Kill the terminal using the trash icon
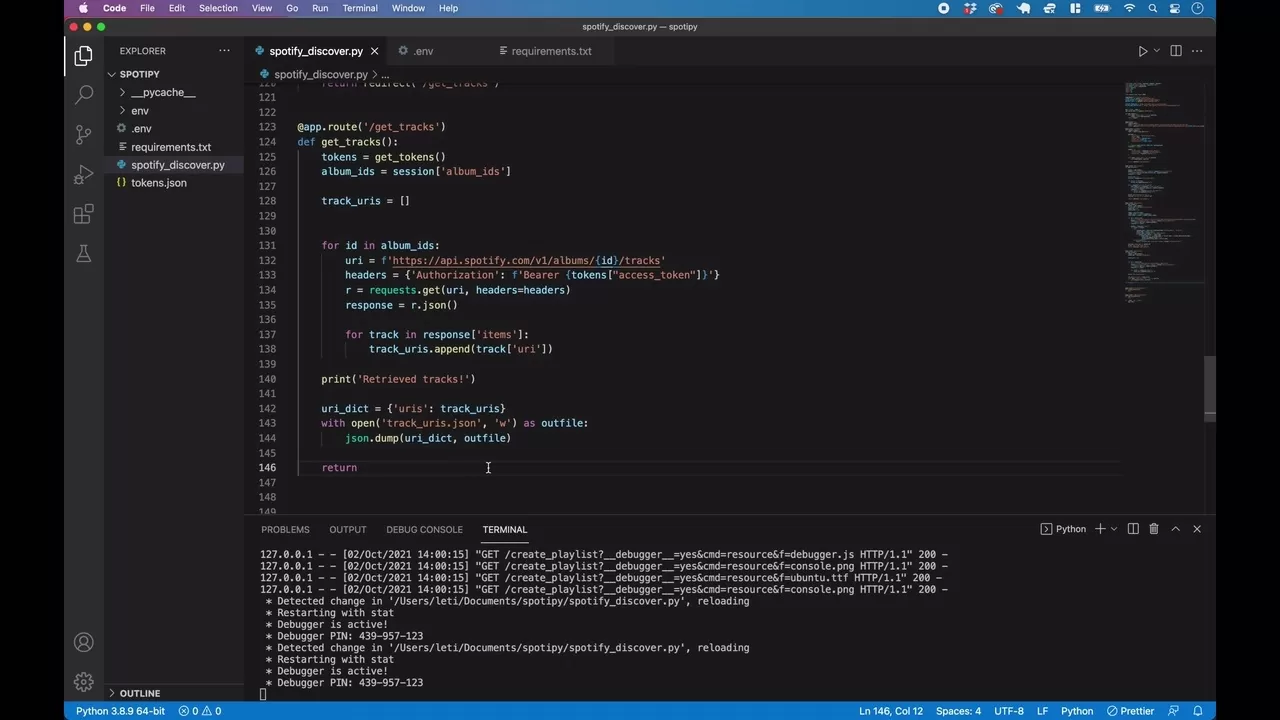Image resolution: width=1280 pixels, height=720 pixels. [1154, 529]
